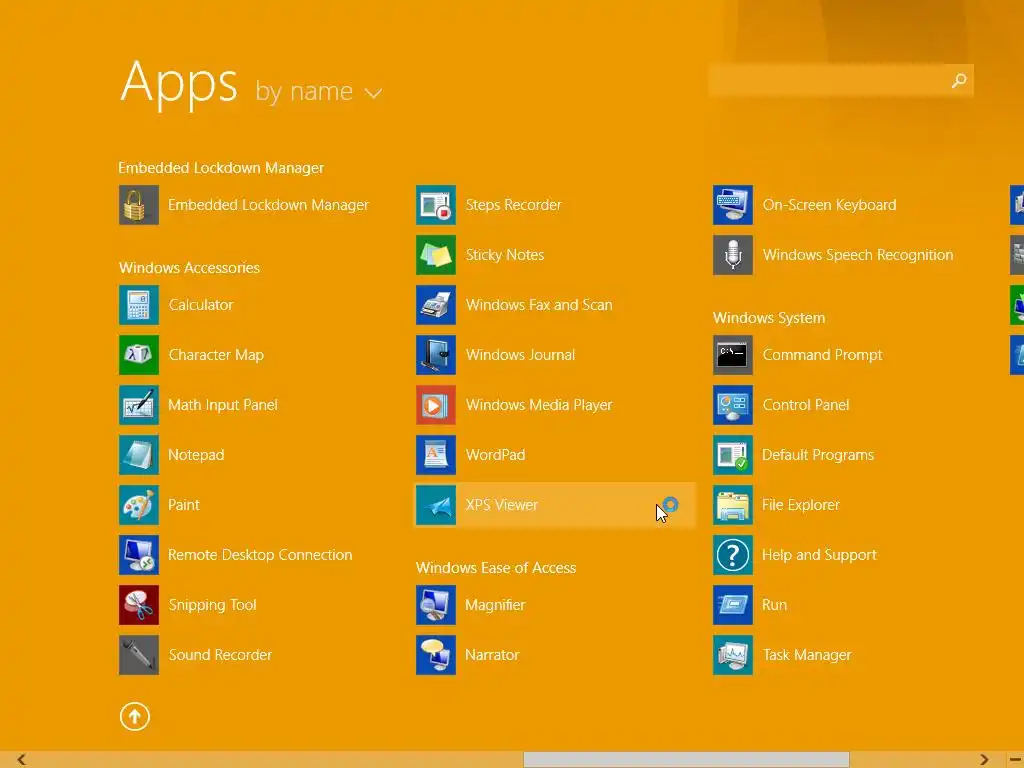The height and width of the screenshot is (768, 1024).
Task: Select the 'Windows Accessories' group header
Action: pyautogui.click(x=189, y=268)
